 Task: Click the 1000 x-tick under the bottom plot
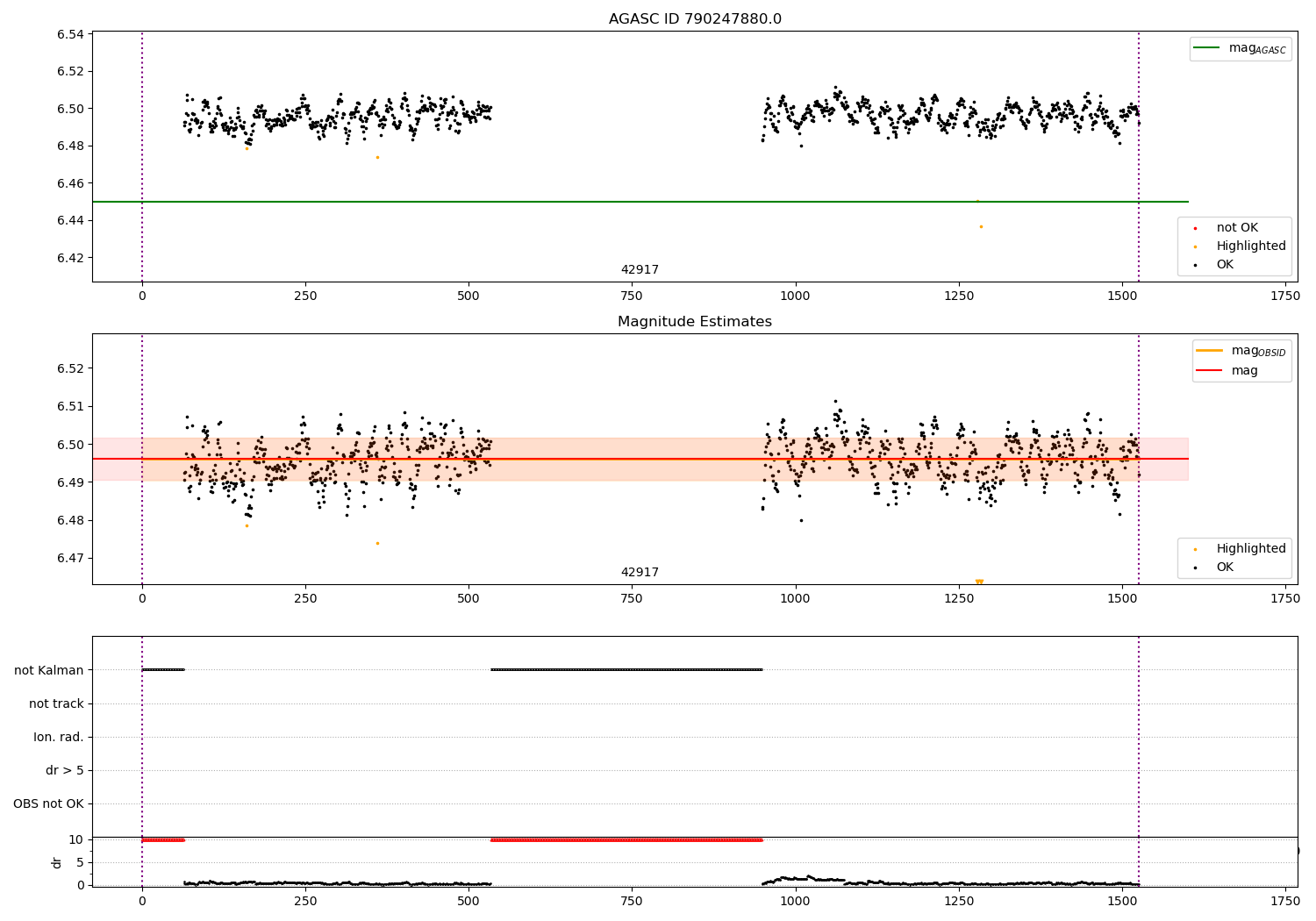coord(795,901)
